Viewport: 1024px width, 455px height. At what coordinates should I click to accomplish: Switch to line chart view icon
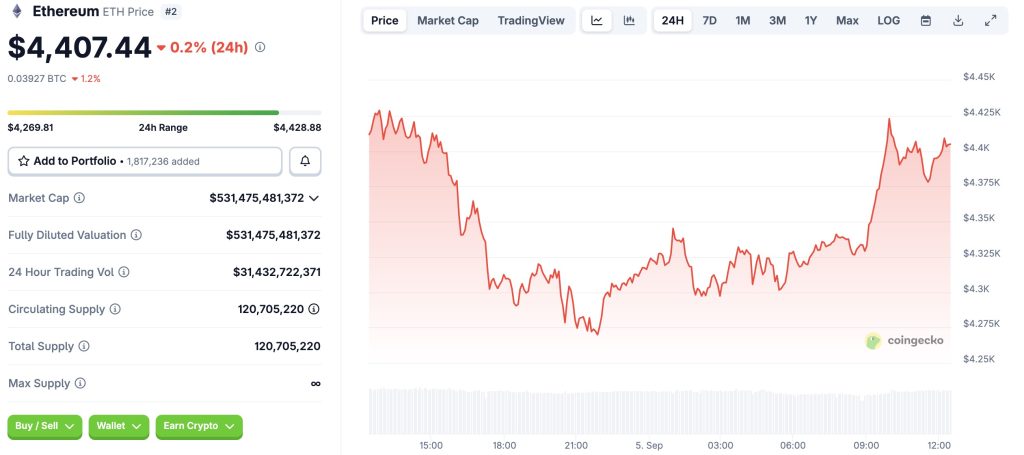[597, 20]
